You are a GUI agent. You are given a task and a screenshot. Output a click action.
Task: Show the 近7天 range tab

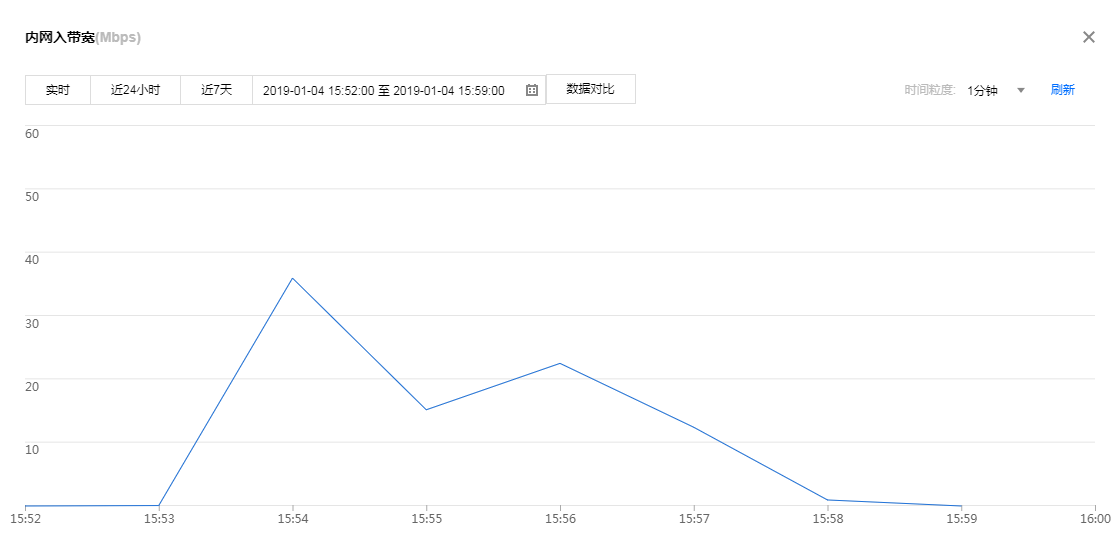coord(216,90)
